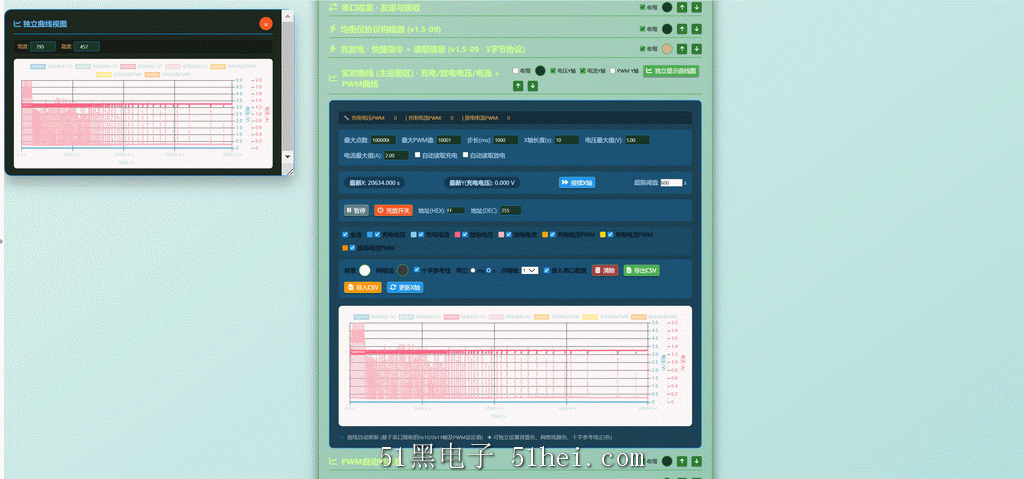Uncheck 收缩 for the 串口收发 section
Image resolution: width=1024 pixels, height=479 pixels.
[x=643, y=7]
